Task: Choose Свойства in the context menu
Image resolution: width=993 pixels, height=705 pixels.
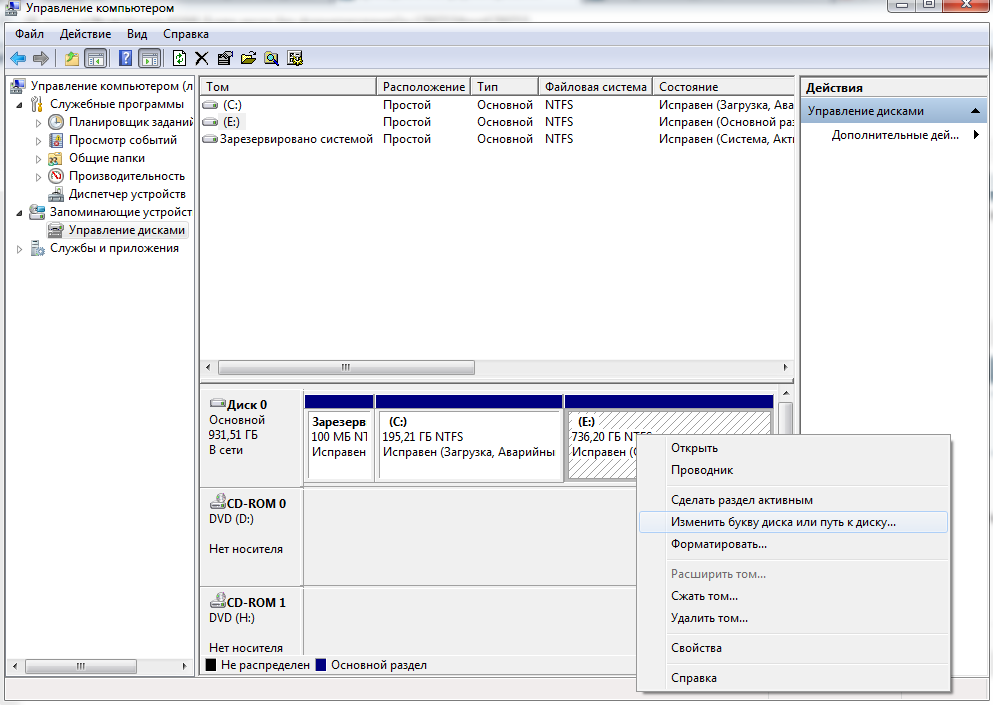Action: pos(793,648)
